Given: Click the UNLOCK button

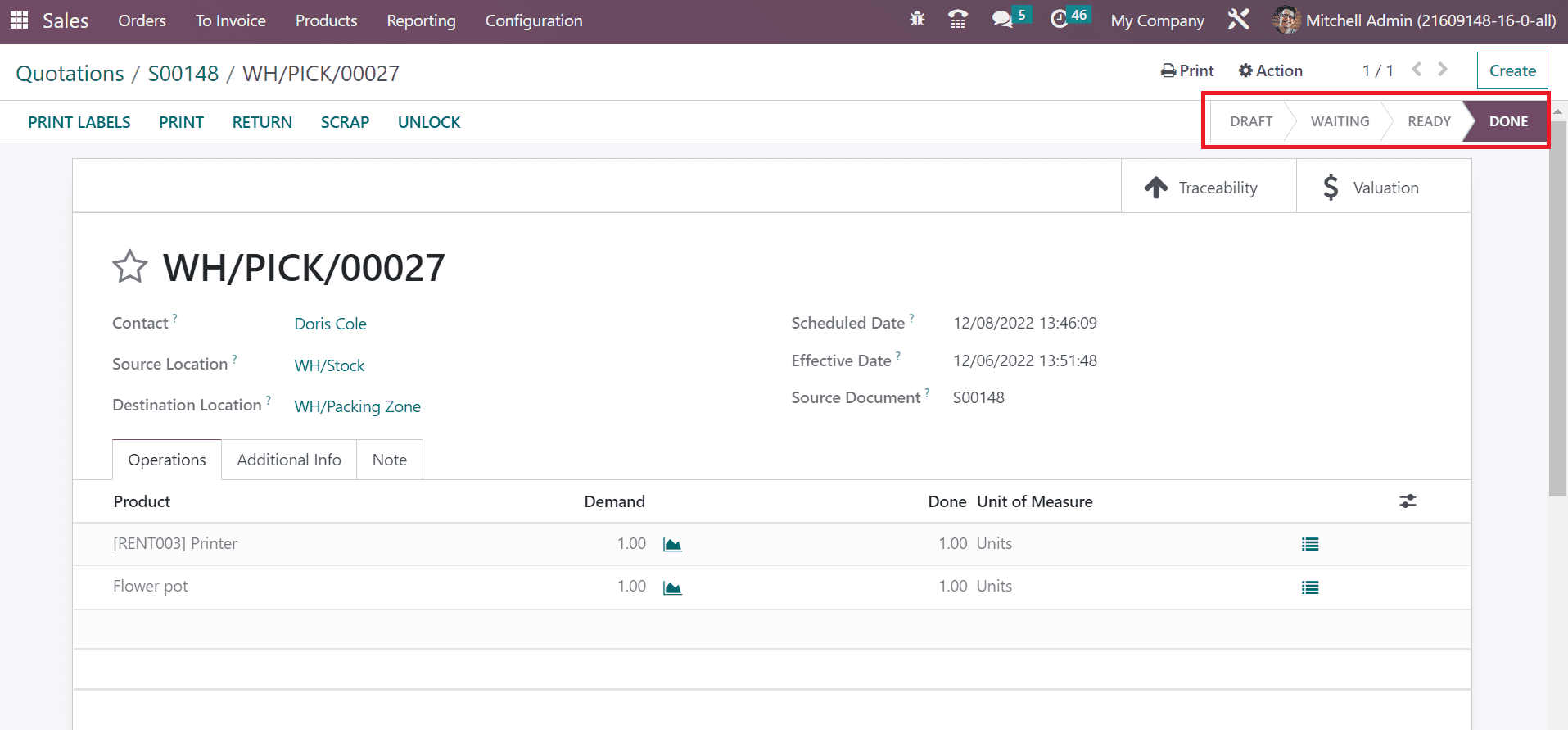Looking at the screenshot, I should tap(429, 122).
